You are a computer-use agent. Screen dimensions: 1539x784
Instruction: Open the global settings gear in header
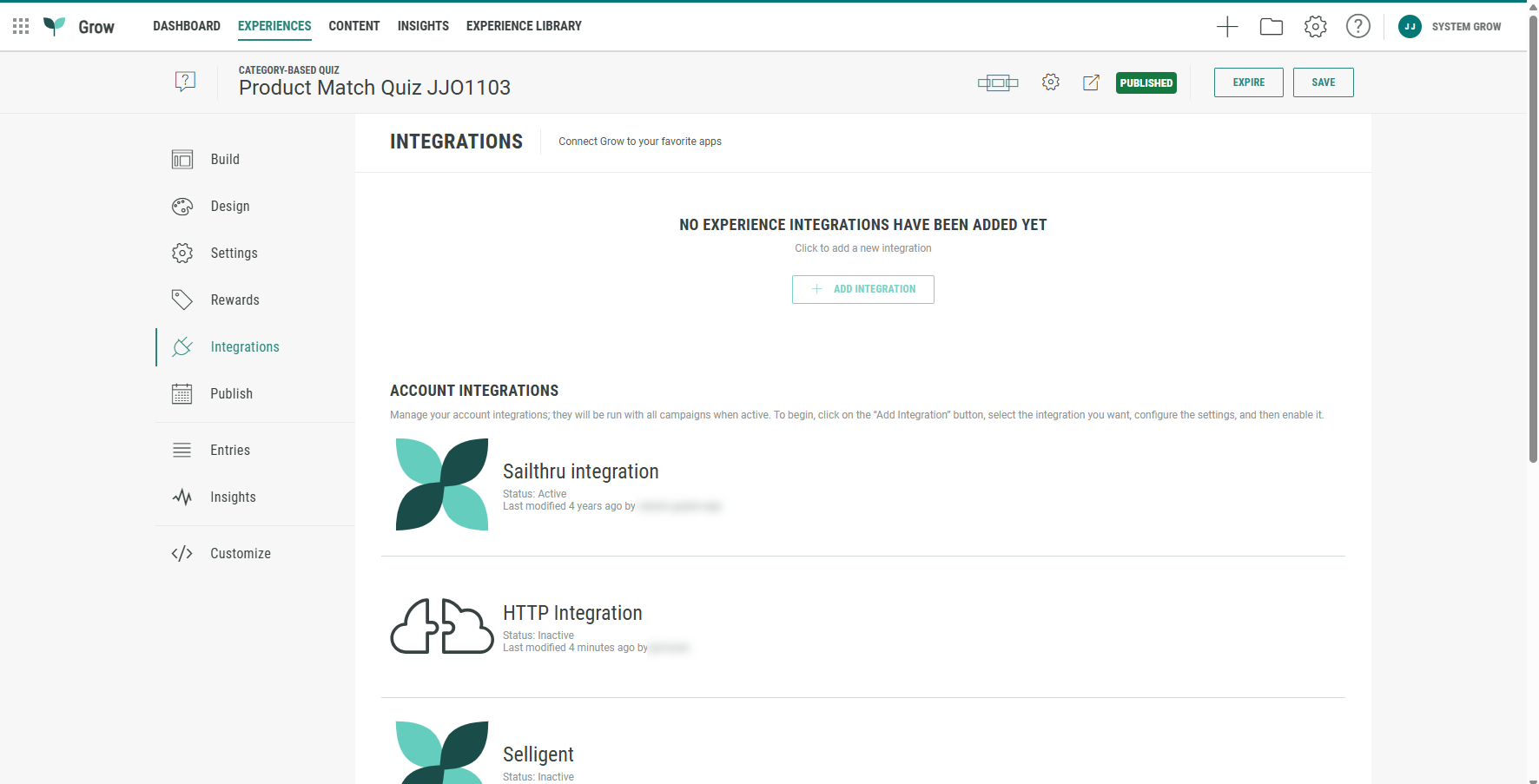(x=1315, y=26)
